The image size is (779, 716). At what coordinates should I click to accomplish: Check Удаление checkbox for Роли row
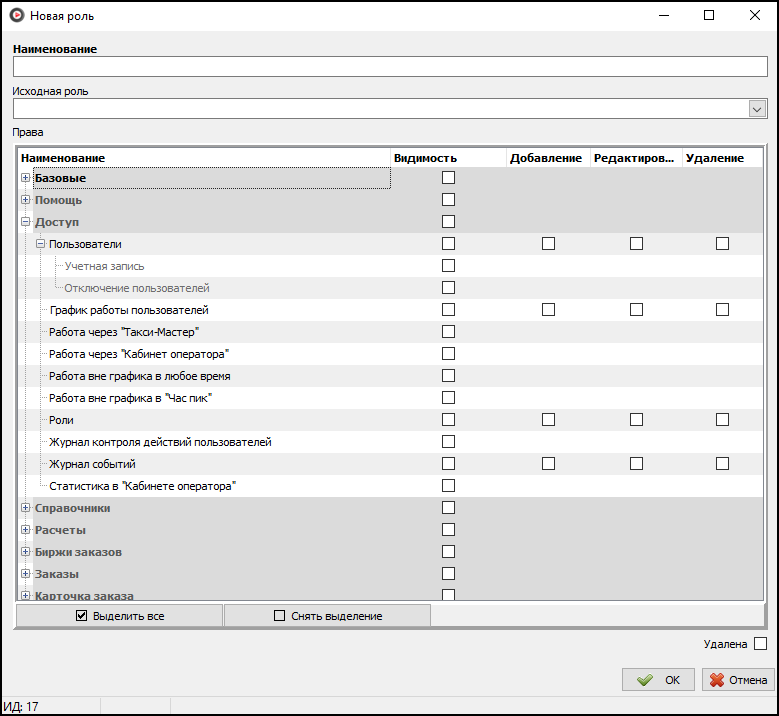722,420
